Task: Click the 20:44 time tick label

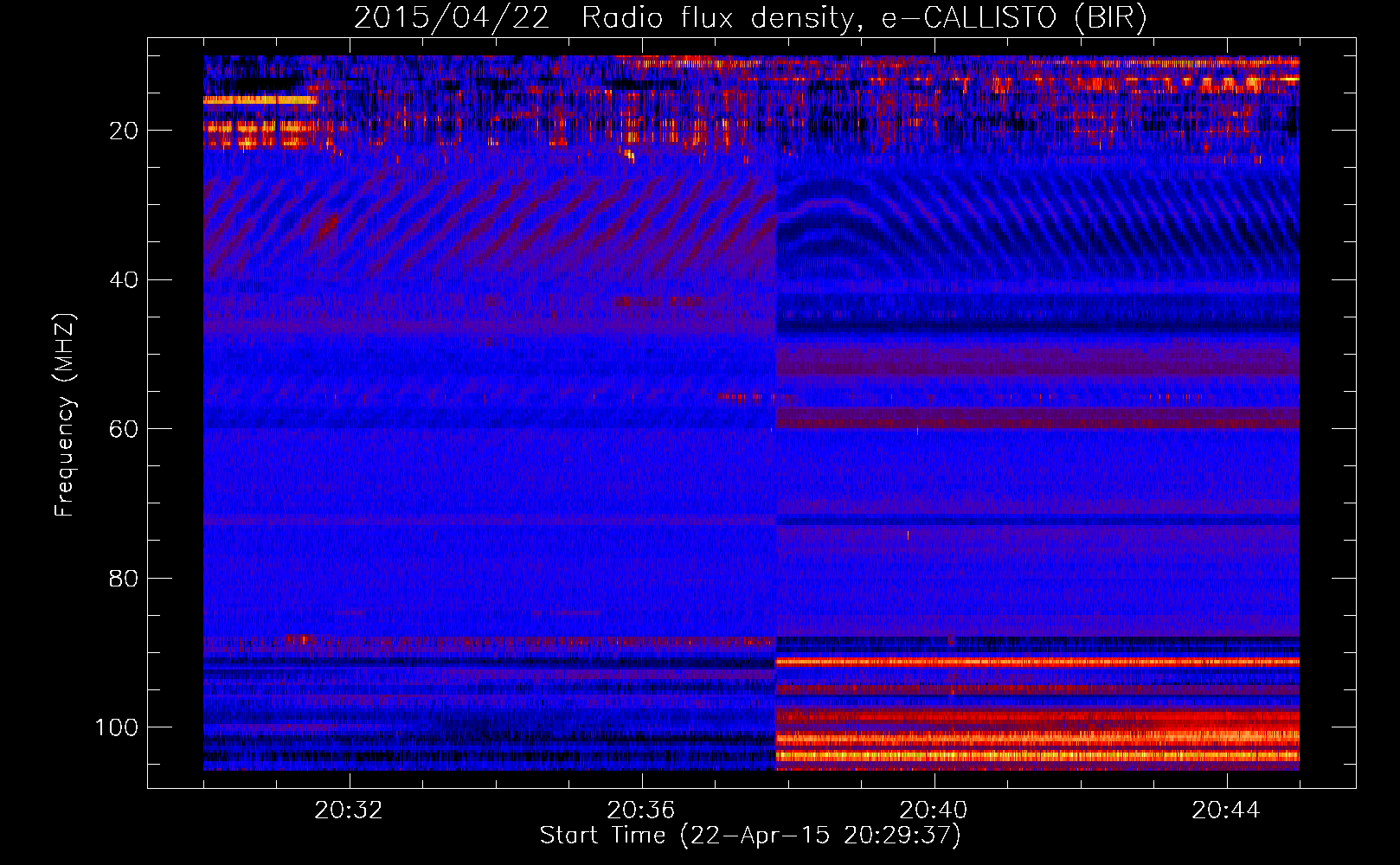Action: tap(1226, 811)
